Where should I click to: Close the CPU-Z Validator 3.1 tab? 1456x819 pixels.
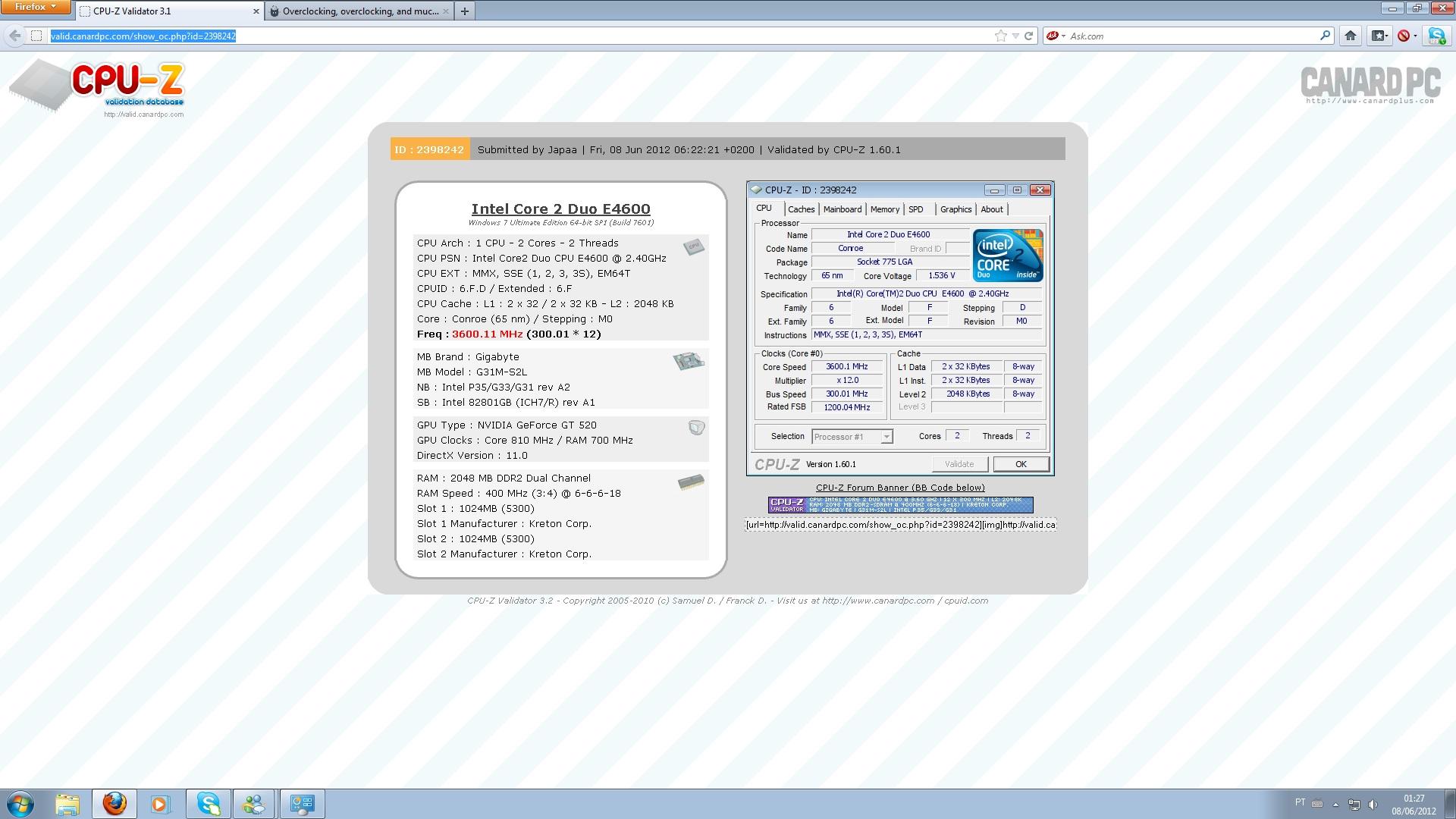(x=256, y=11)
